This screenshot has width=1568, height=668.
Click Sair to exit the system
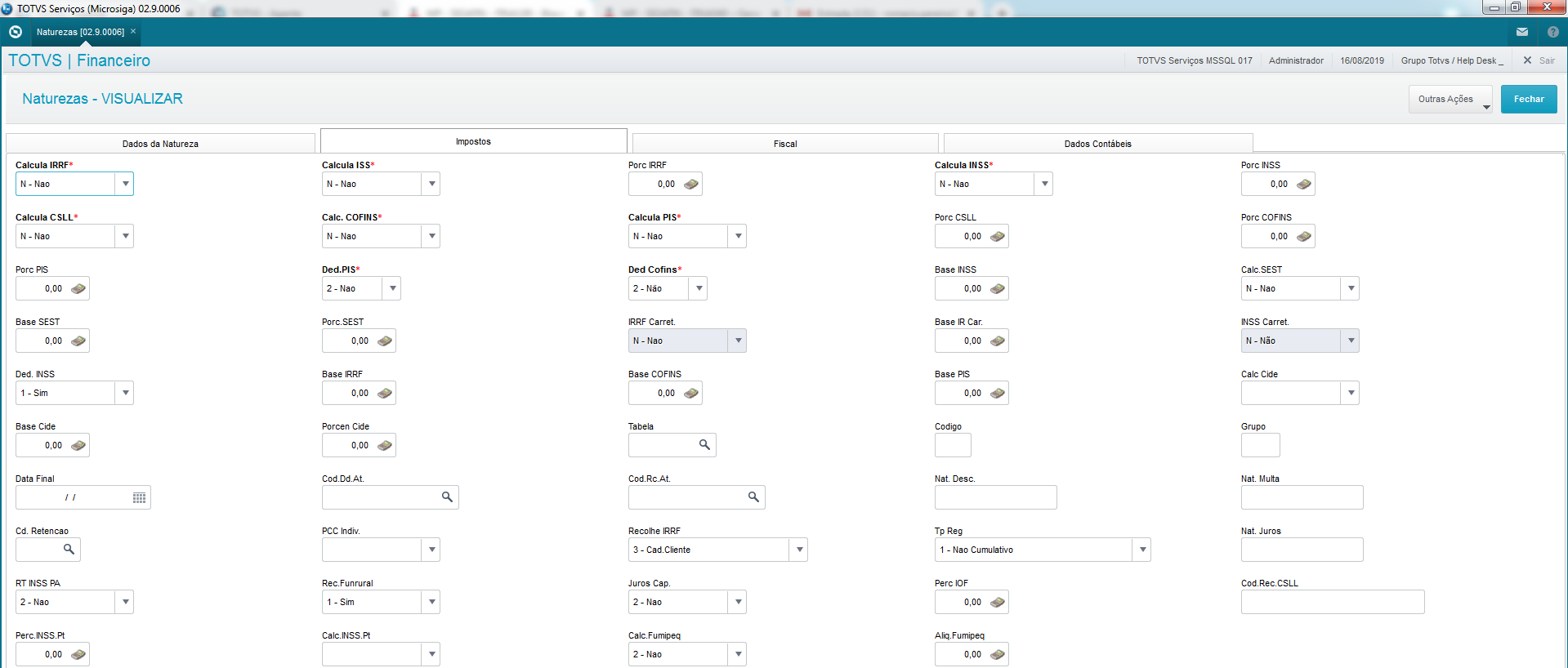pyautogui.click(x=1539, y=60)
